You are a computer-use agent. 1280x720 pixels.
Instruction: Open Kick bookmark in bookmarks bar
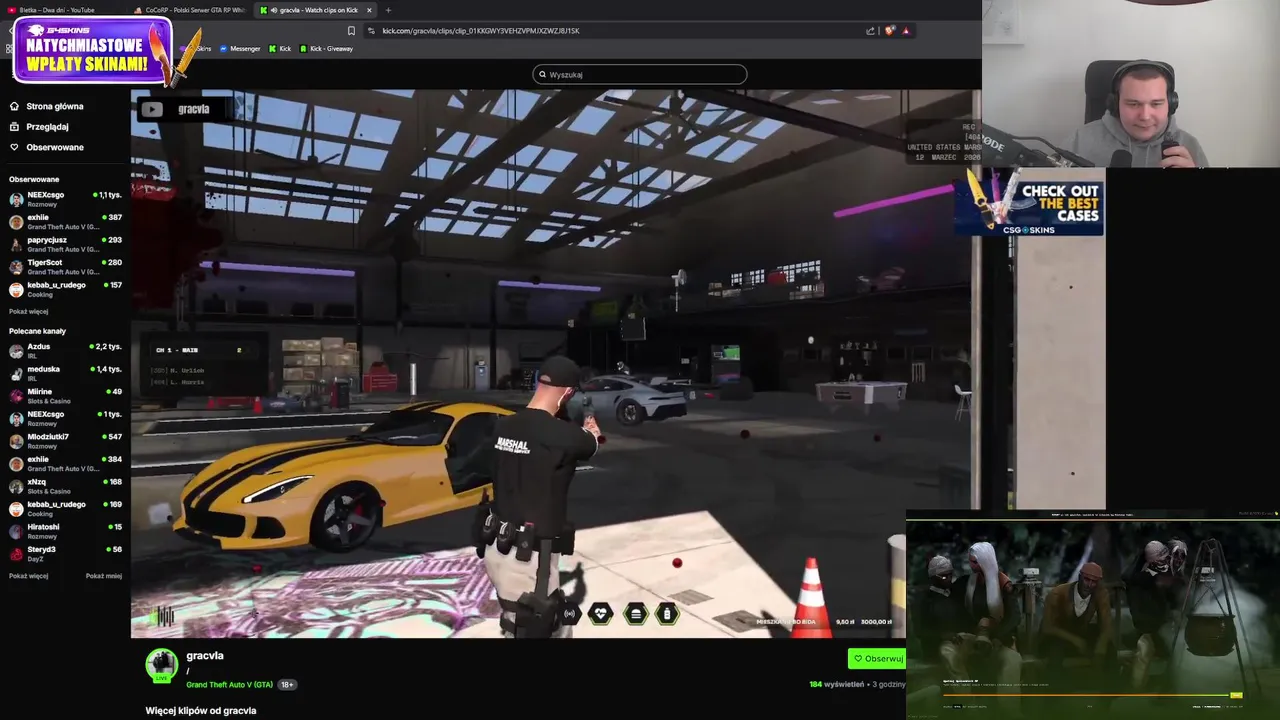point(280,48)
